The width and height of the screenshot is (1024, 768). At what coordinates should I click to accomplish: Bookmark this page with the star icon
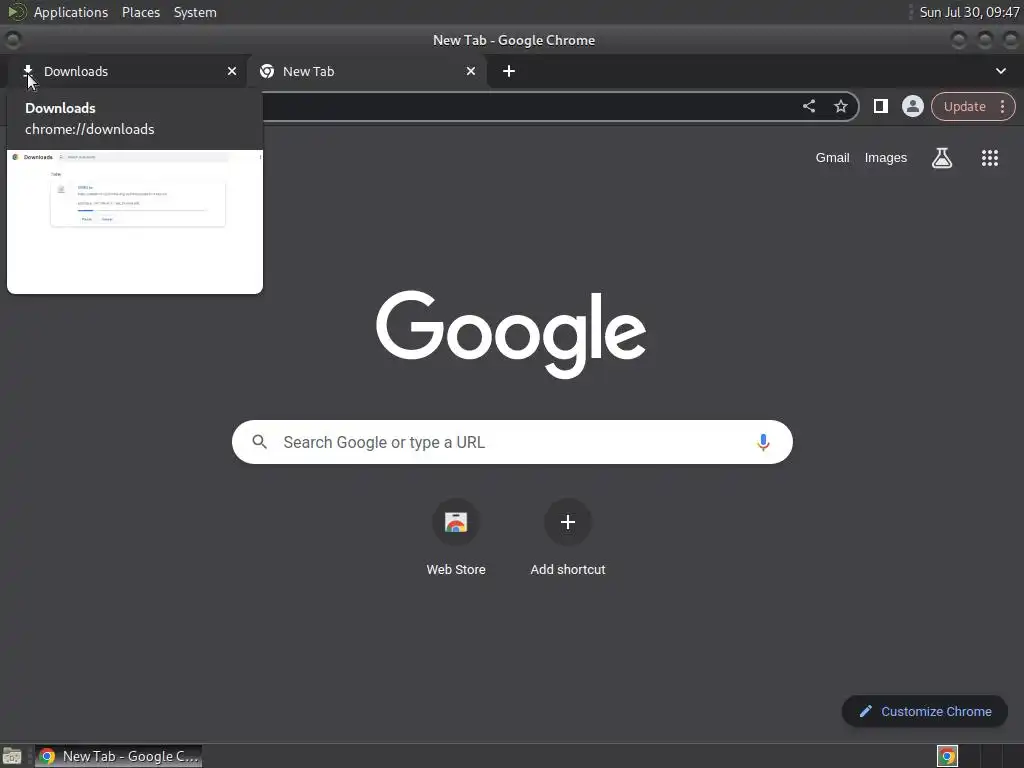pos(841,106)
